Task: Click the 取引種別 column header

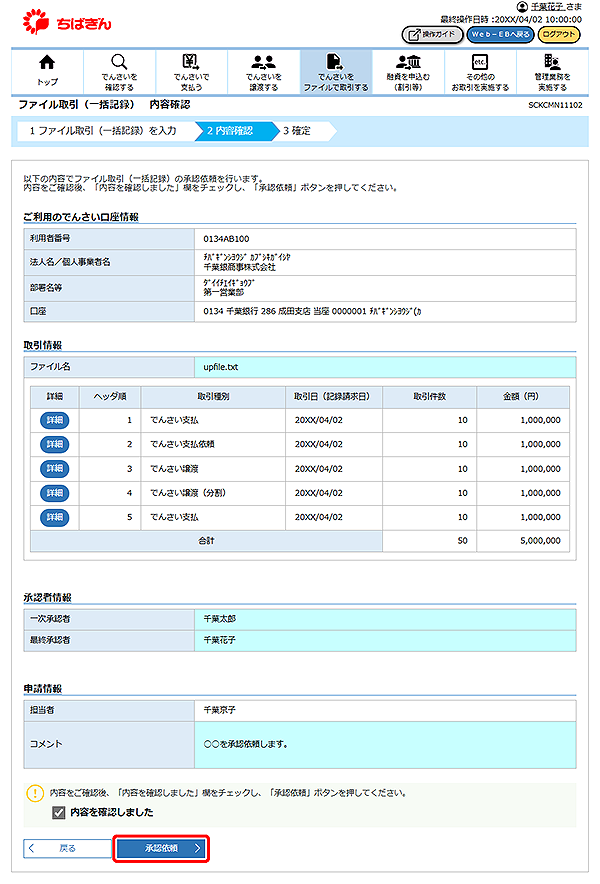Action: [x=213, y=397]
